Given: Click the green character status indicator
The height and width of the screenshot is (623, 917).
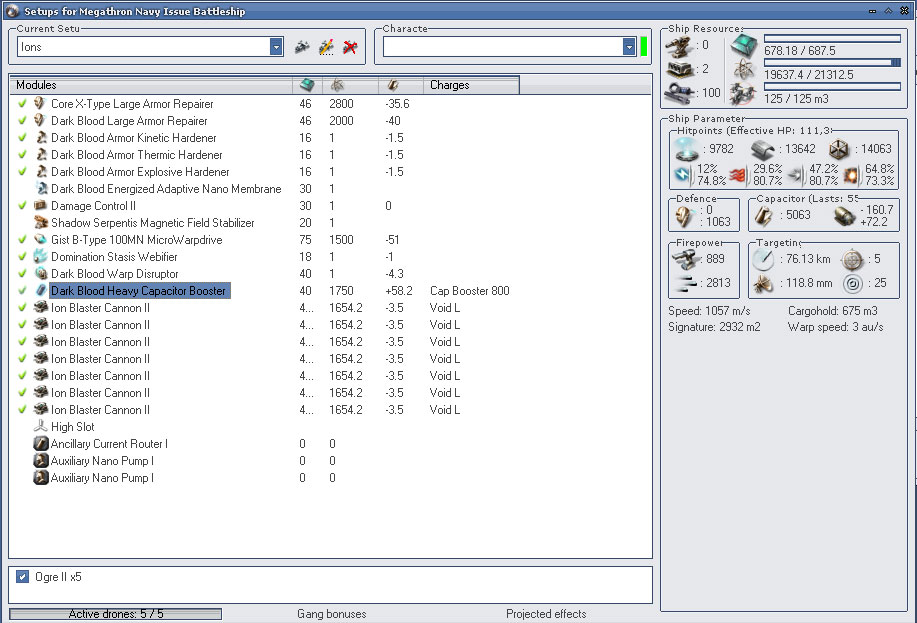Looking at the screenshot, I should [x=644, y=47].
